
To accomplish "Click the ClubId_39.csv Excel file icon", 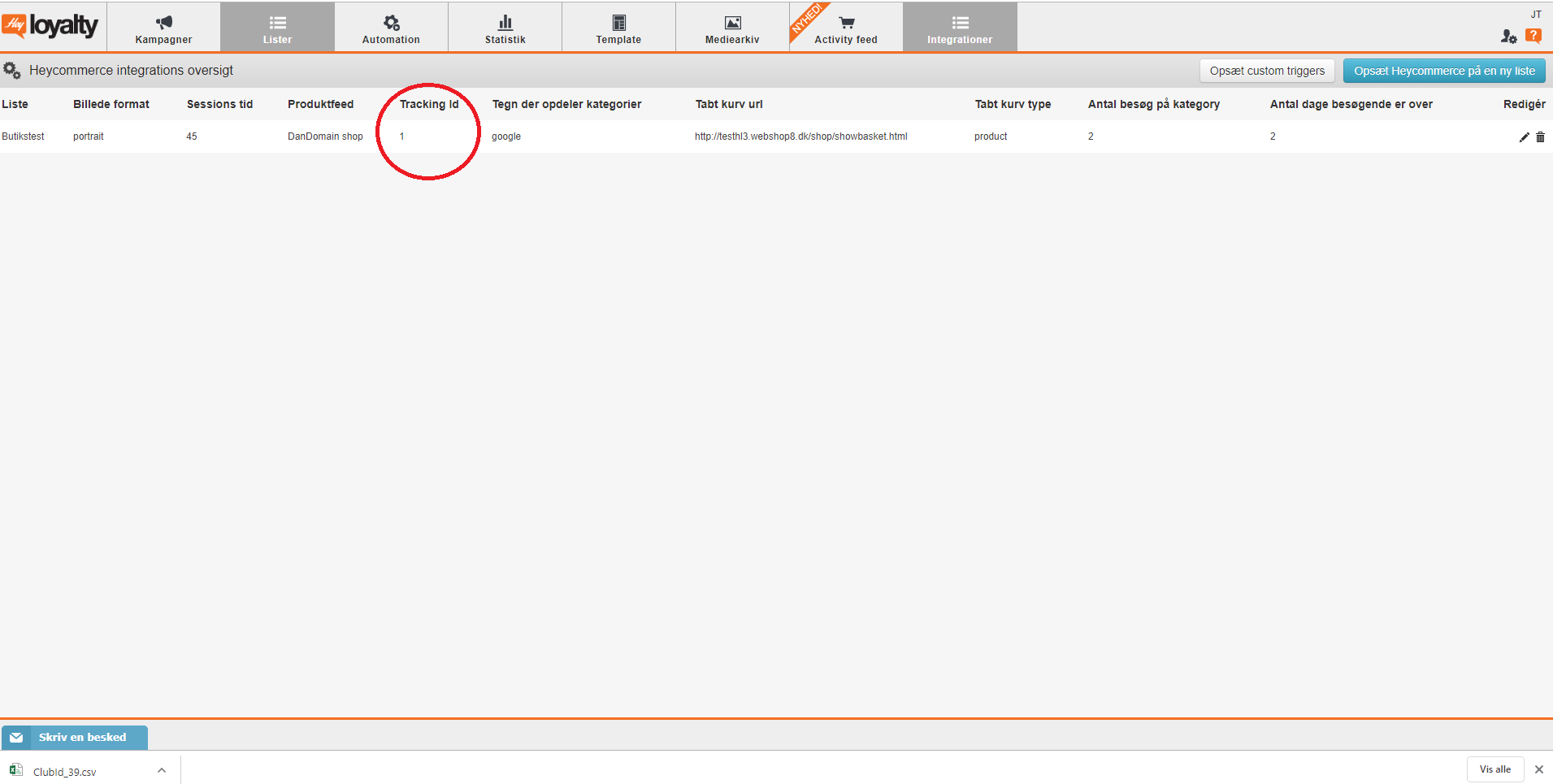I will coord(16,770).
